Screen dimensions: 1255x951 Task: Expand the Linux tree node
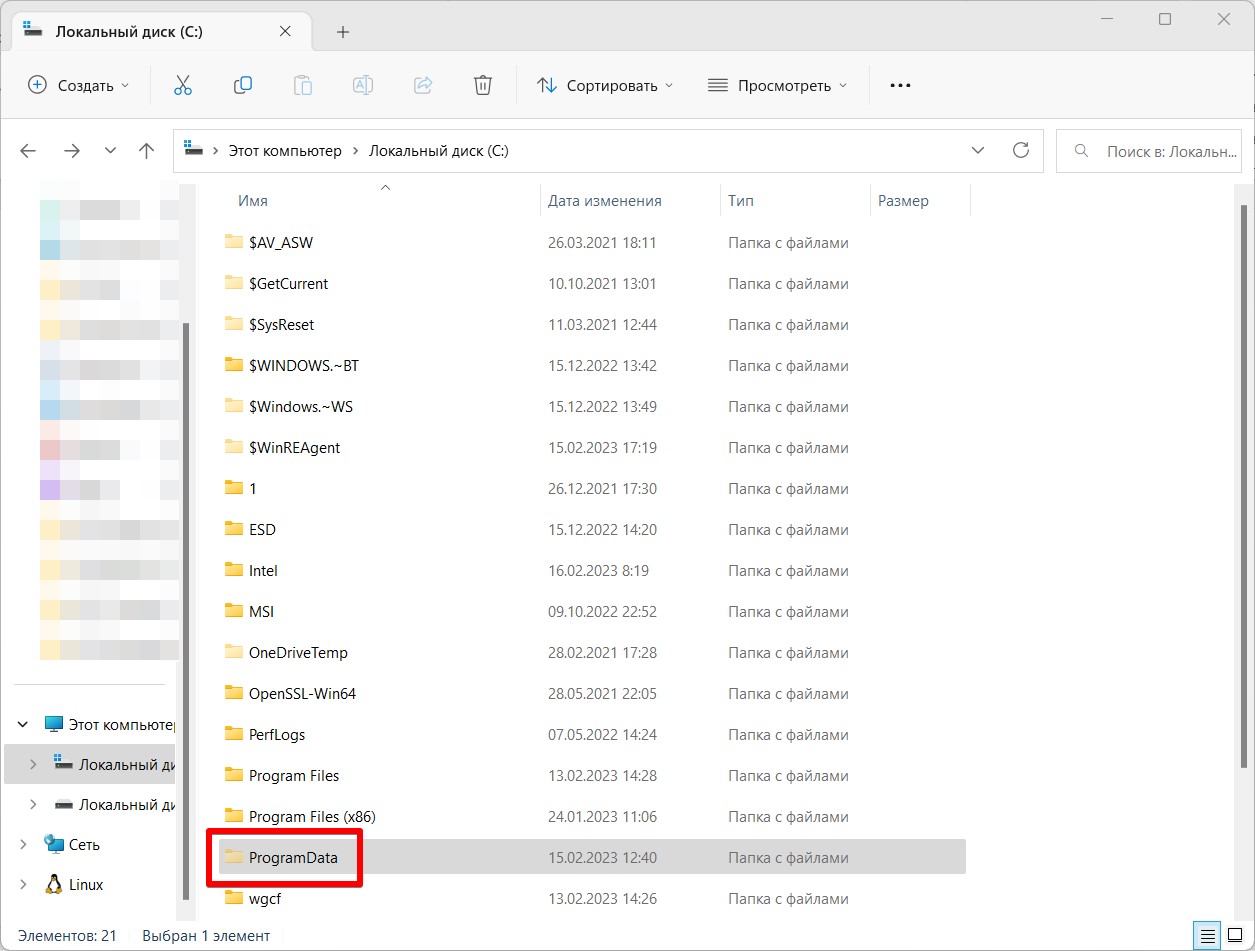point(23,884)
